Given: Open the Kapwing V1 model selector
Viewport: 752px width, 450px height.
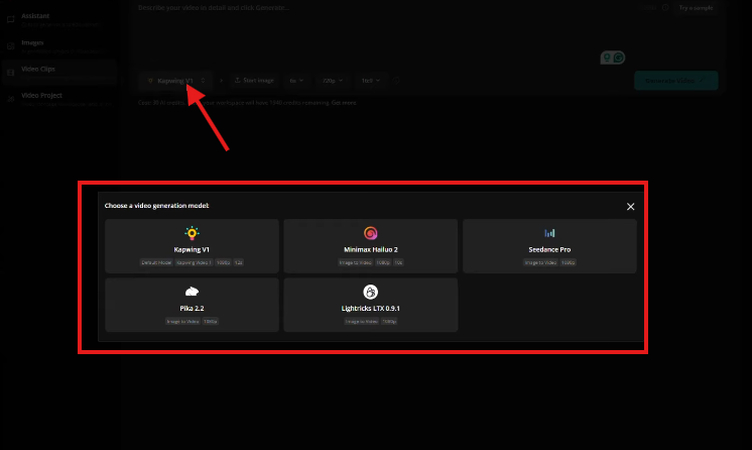Looking at the screenshot, I should pyautogui.click(x=176, y=80).
